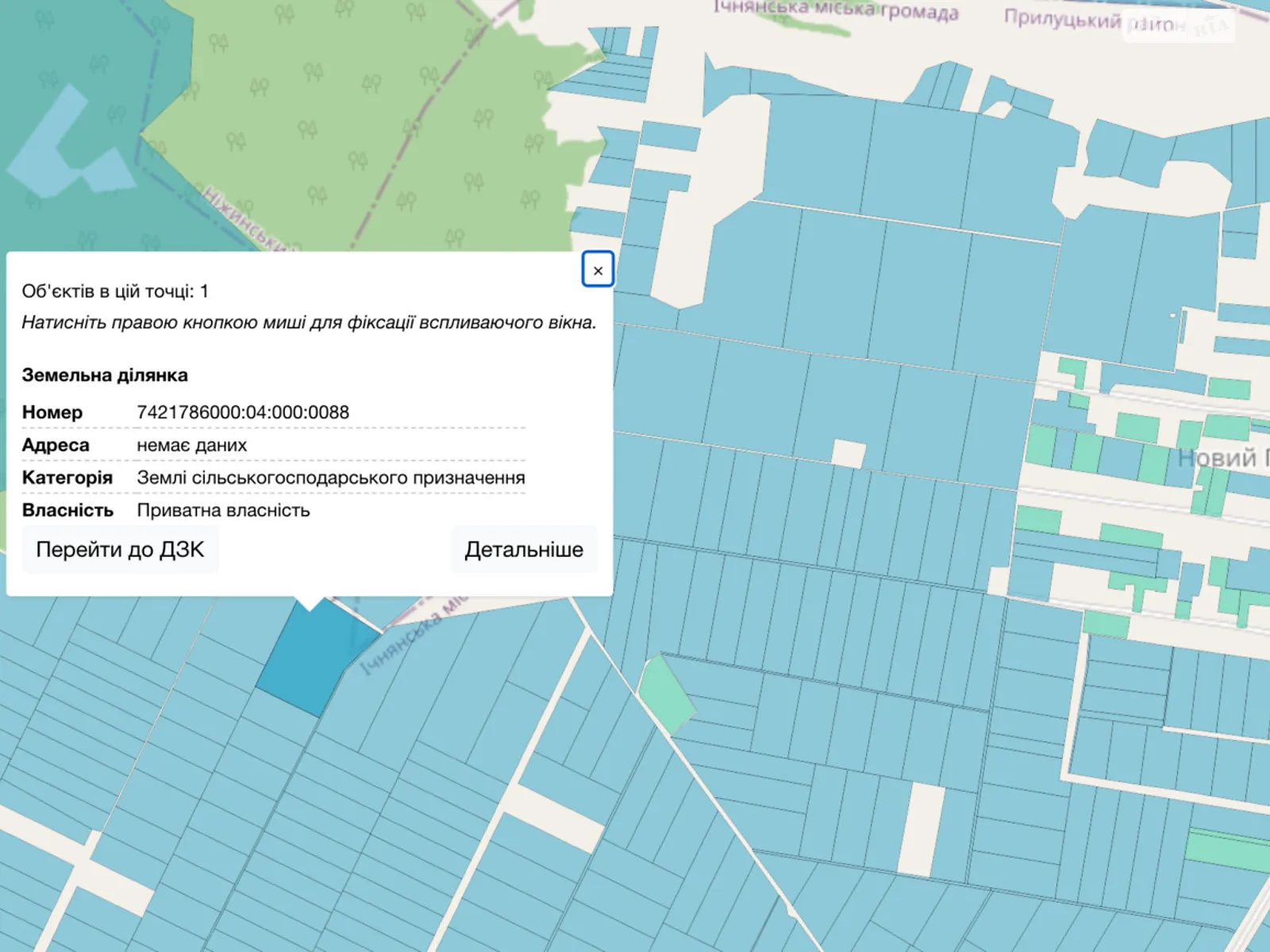1270x952 pixels.
Task: Open parcel details with 'Детальніше'
Action: pos(524,550)
